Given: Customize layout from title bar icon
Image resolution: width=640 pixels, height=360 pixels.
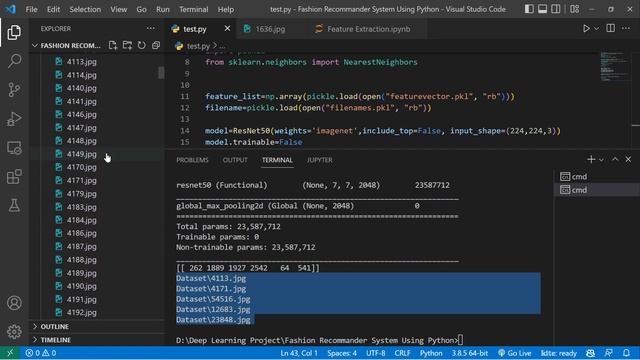Looking at the screenshot, I should click(x=575, y=9).
